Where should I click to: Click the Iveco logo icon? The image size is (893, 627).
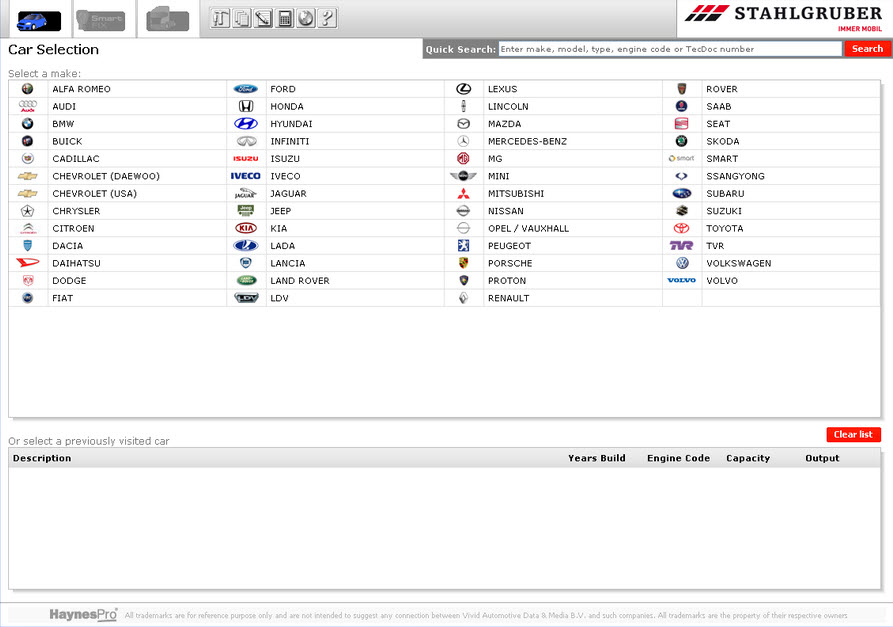point(245,176)
